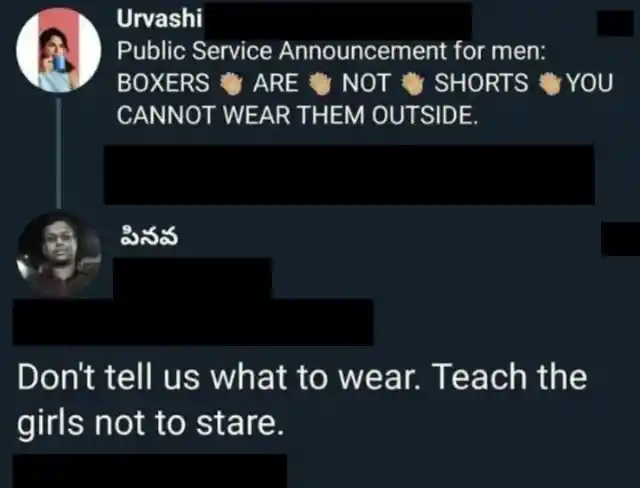Click the blacked-out handle beside Urvashi
This screenshot has width=640, height=488.
coord(338,21)
